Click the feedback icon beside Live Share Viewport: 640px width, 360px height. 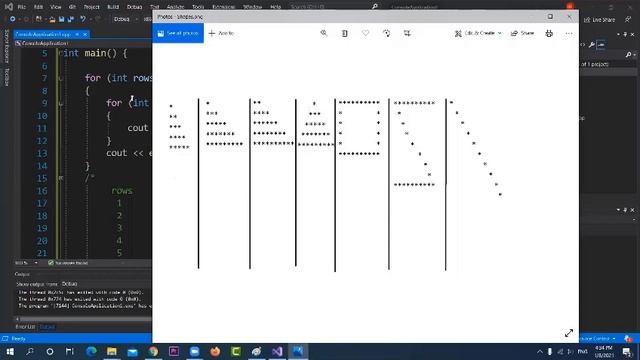628,19
